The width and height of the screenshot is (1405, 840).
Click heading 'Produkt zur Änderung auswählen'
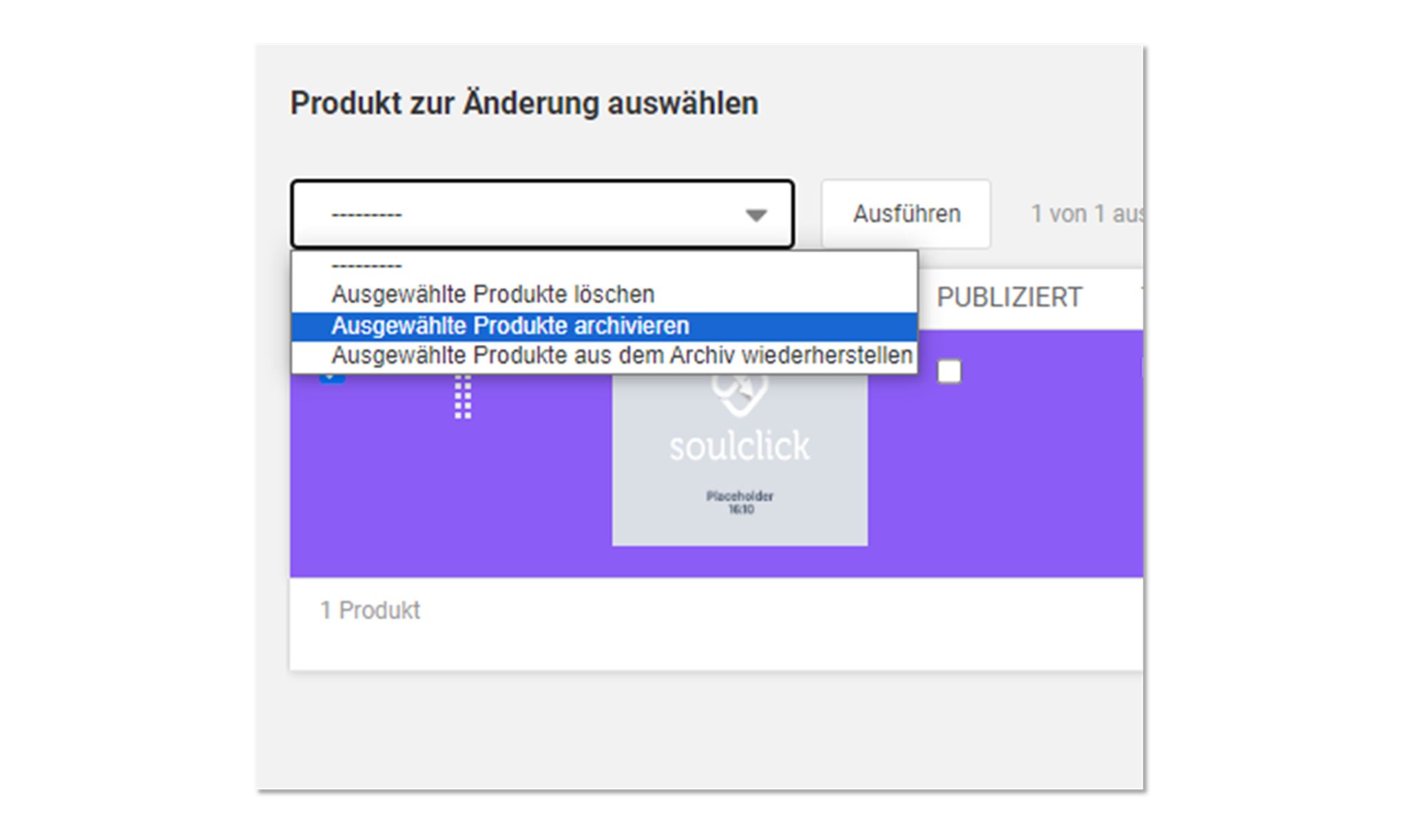[523, 103]
